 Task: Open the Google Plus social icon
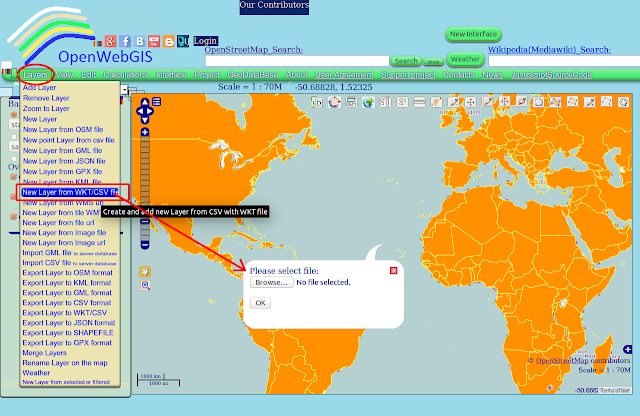pyautogui.click(x=111, y=41)
